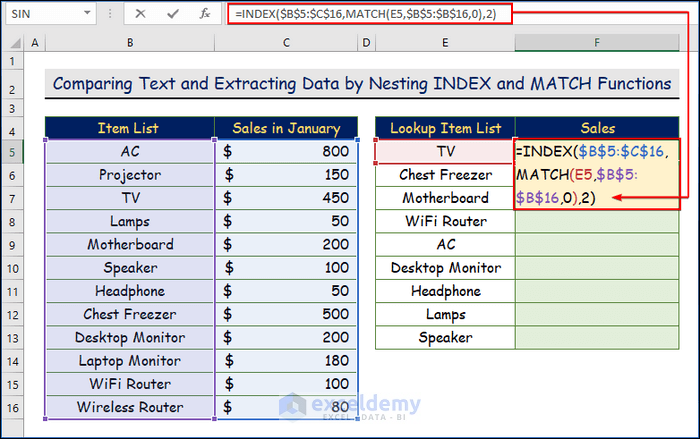Screen dimensions: 700x439
Task: Cancel formula entry with the X icon
Action: tap(140, 14)
